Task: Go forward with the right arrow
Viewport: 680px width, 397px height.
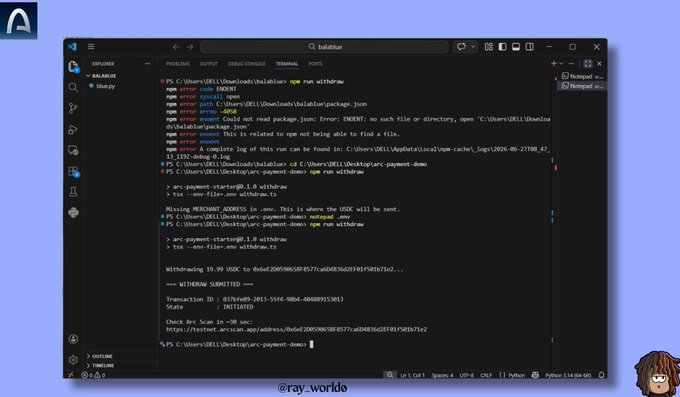Action: coord(190,47)
